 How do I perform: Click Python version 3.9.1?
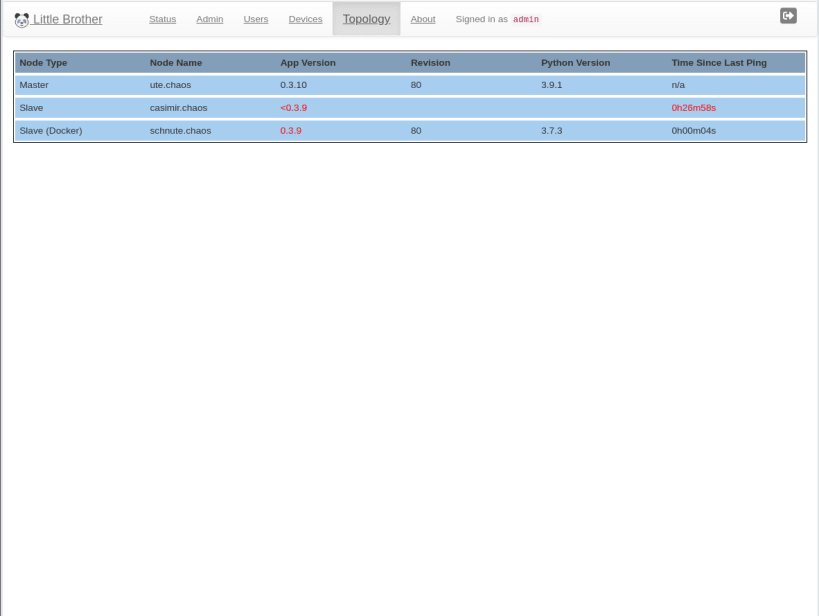552,85
